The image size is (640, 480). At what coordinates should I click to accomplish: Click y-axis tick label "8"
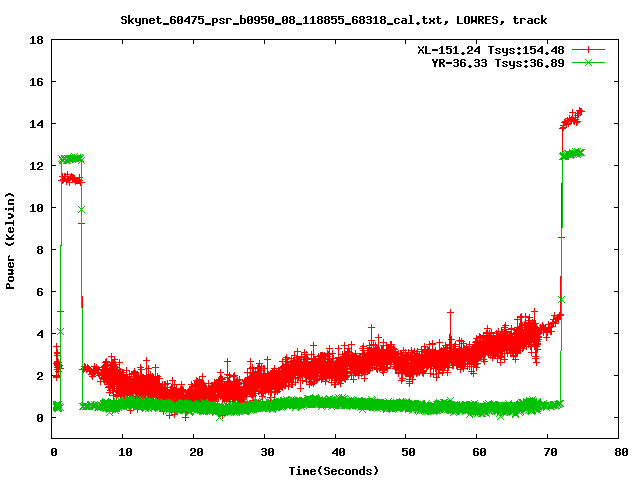point(40,250)
